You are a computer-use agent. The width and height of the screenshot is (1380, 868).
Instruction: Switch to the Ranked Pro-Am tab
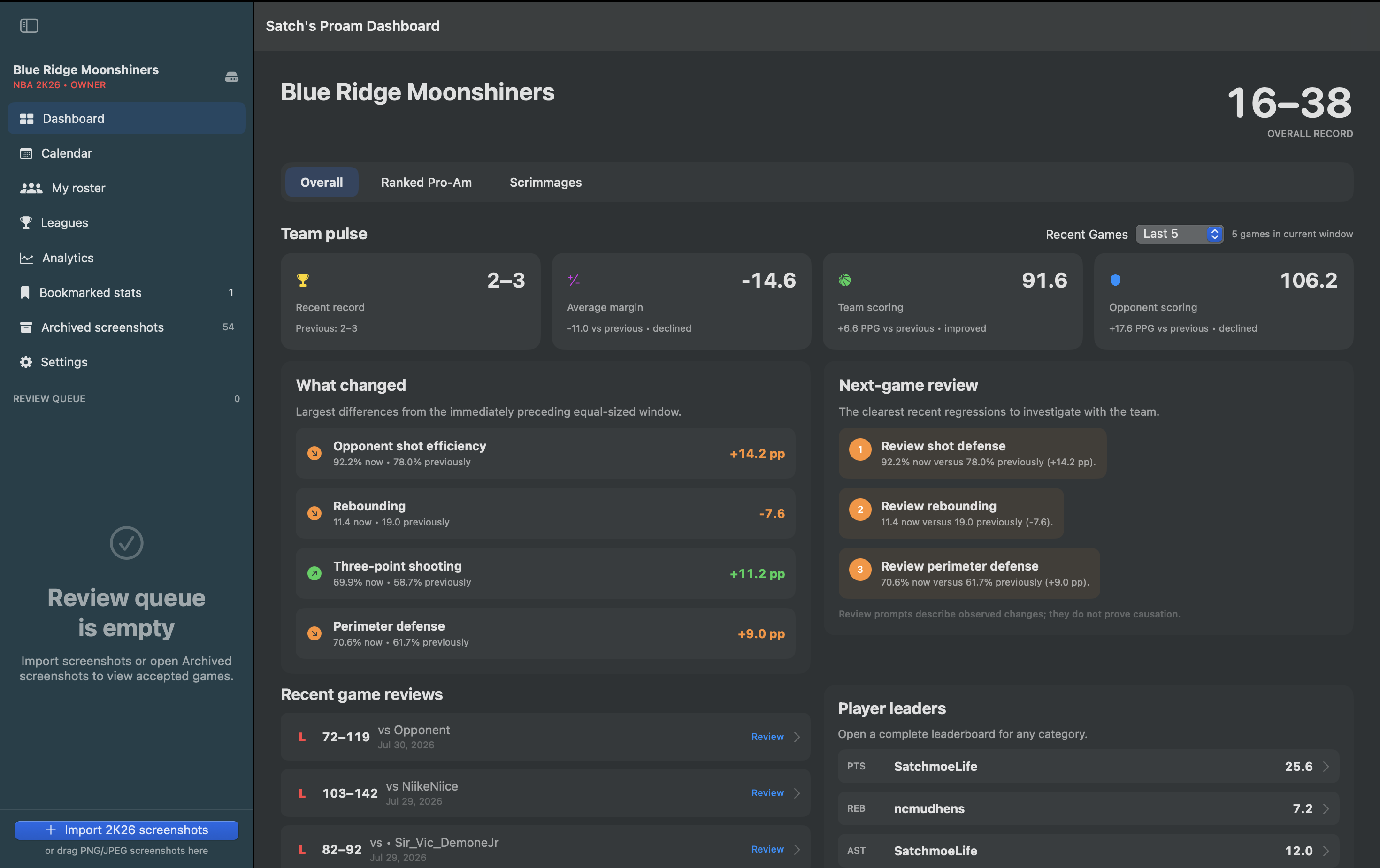[426, 182]
